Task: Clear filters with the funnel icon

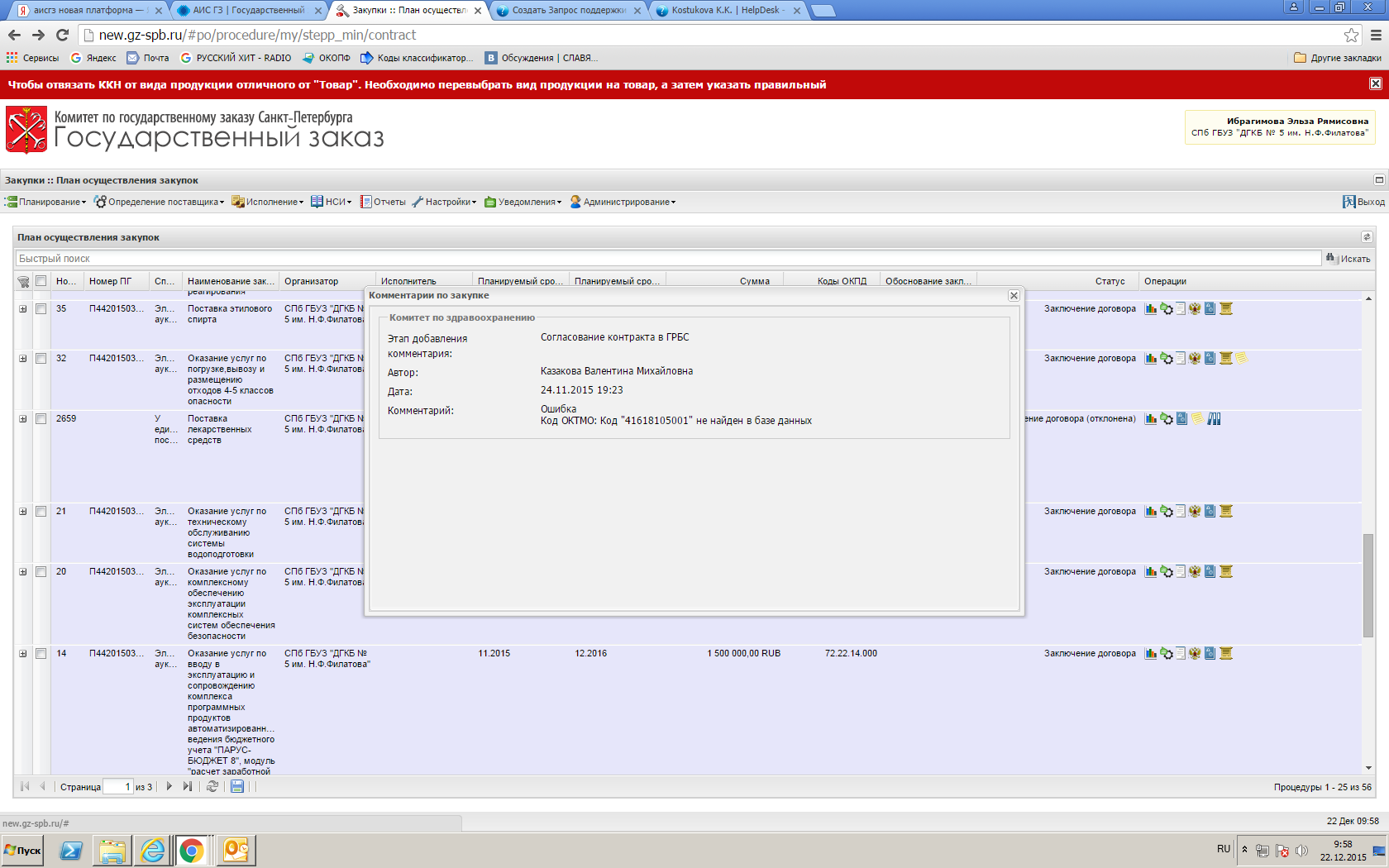Action: click(23, 282)
